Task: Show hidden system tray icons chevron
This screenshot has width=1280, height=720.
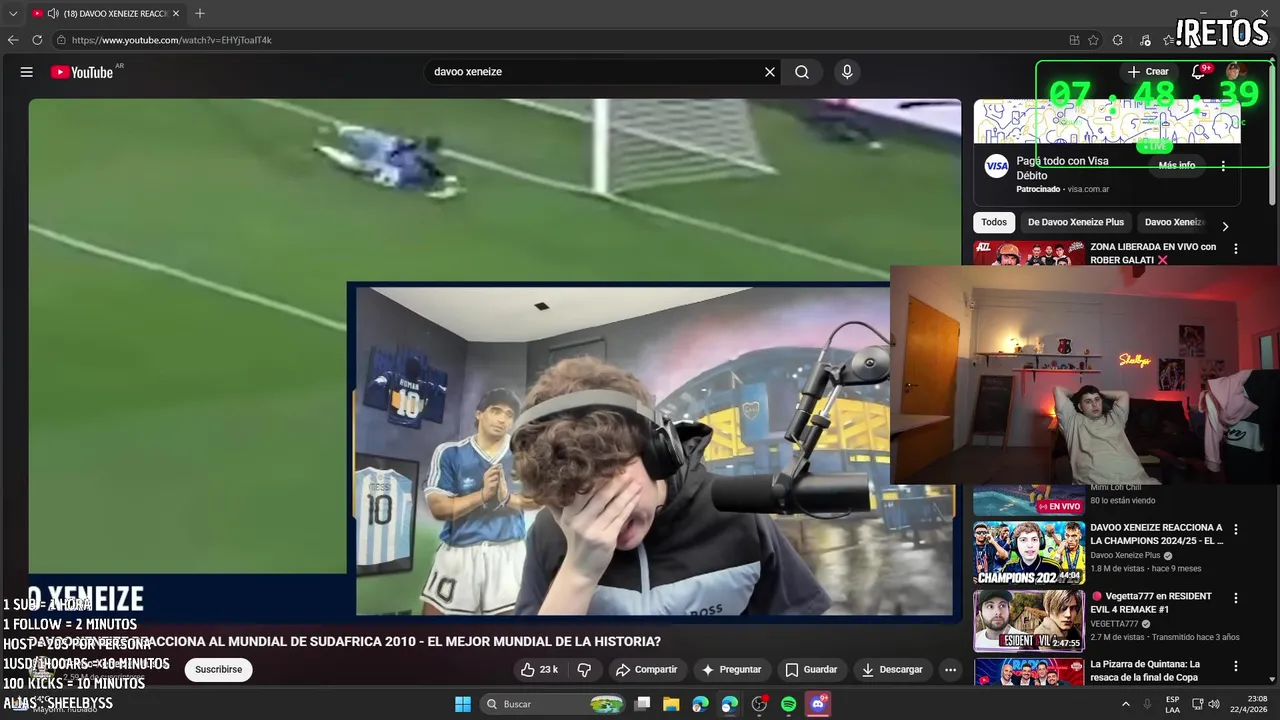Action: [1126, 704]
